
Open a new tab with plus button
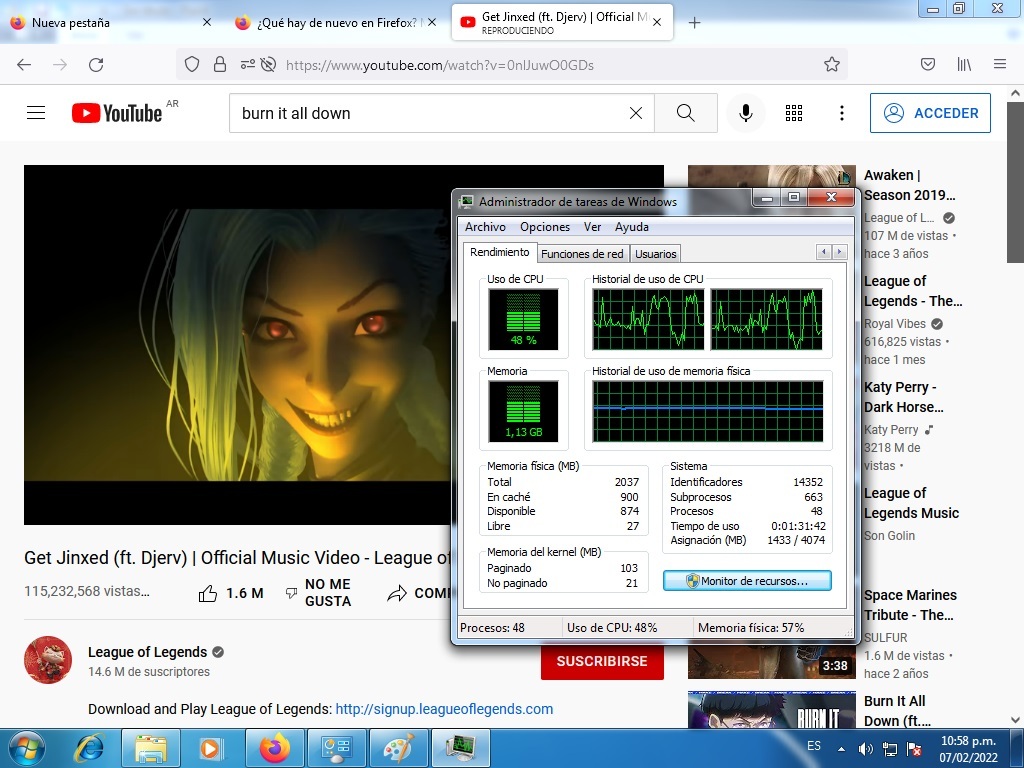694,23
